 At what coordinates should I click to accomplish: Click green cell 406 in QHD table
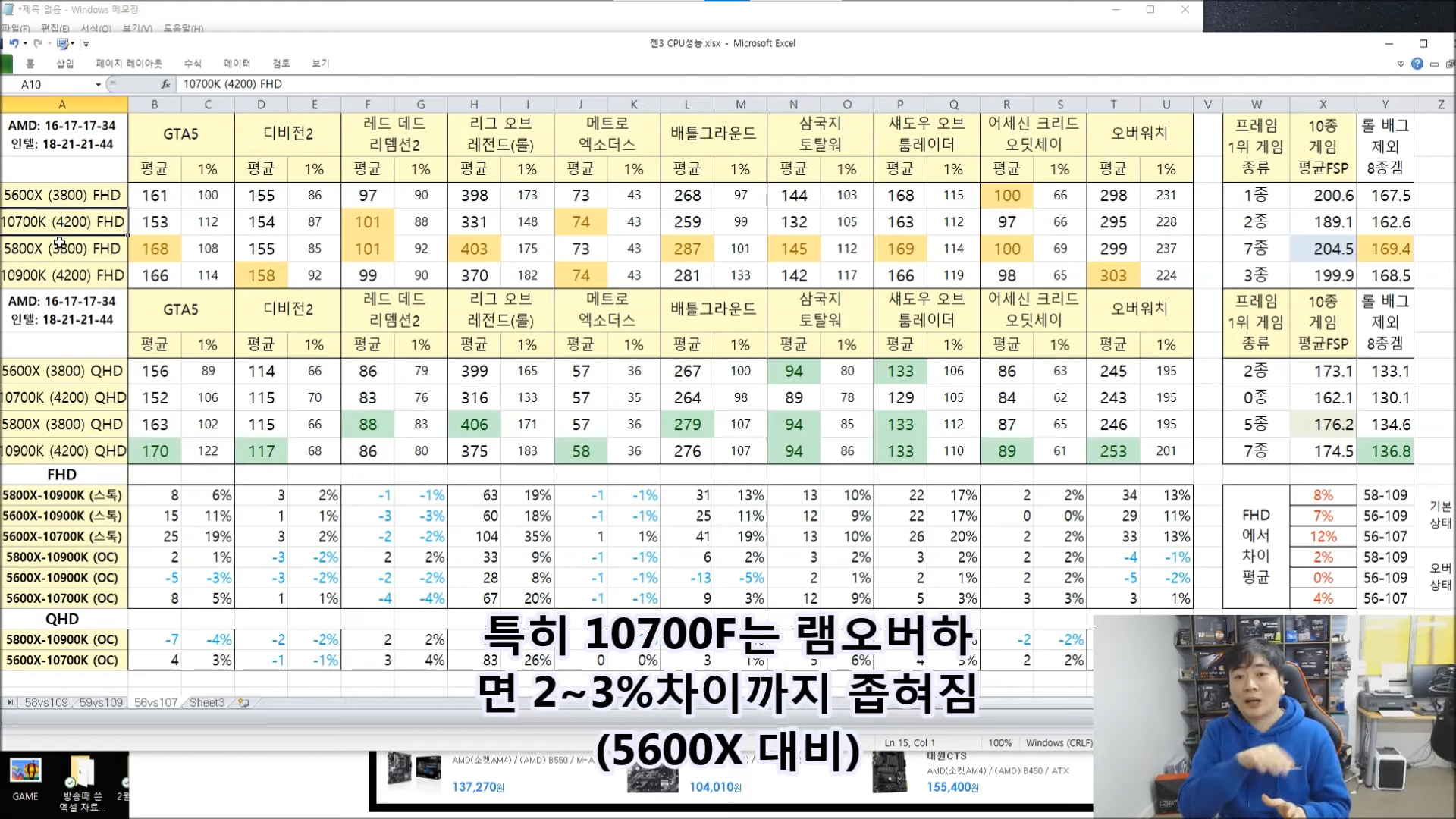(x=474, y=425)
